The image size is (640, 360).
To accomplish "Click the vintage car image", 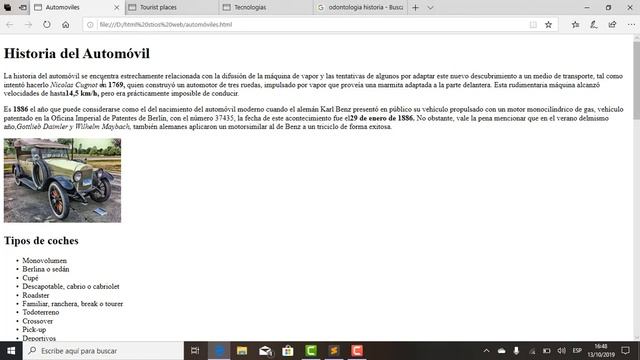I will point(62,180).
